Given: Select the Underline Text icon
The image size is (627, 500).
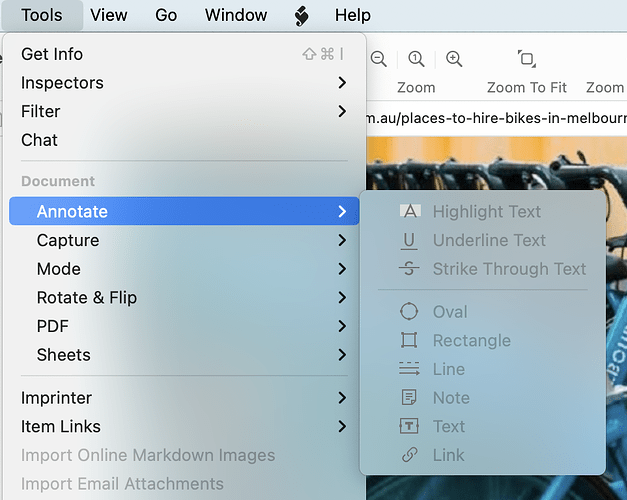Looking at the screenshot, I should coord(409,240).
